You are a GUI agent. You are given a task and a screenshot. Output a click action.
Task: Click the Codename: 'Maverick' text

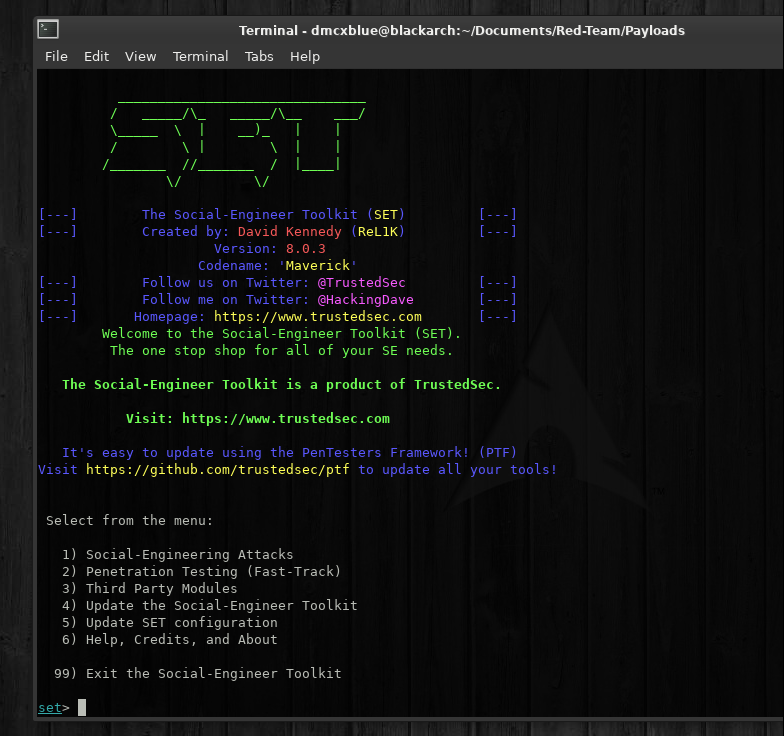click(278, 266)
